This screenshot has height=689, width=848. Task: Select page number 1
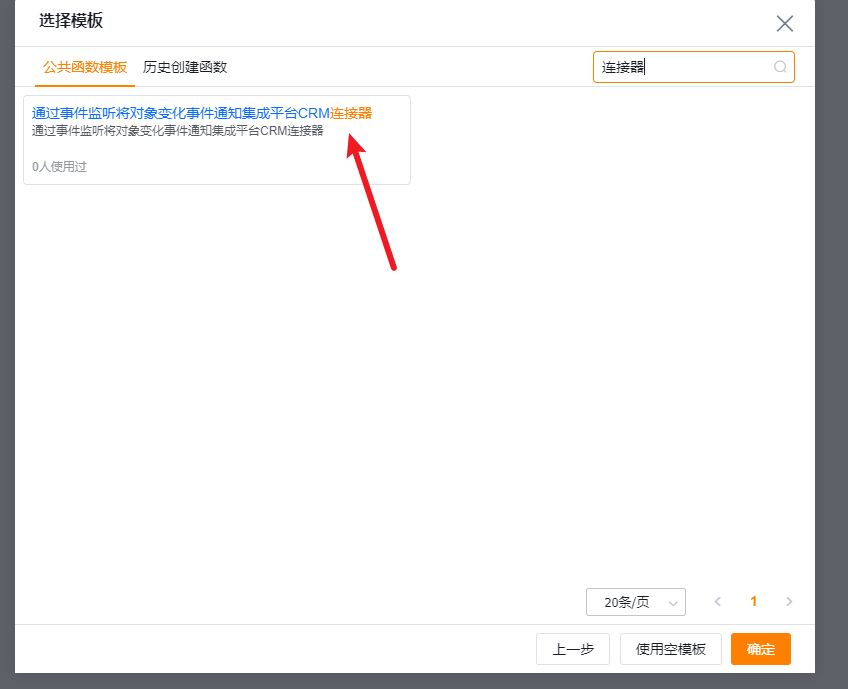753,601
